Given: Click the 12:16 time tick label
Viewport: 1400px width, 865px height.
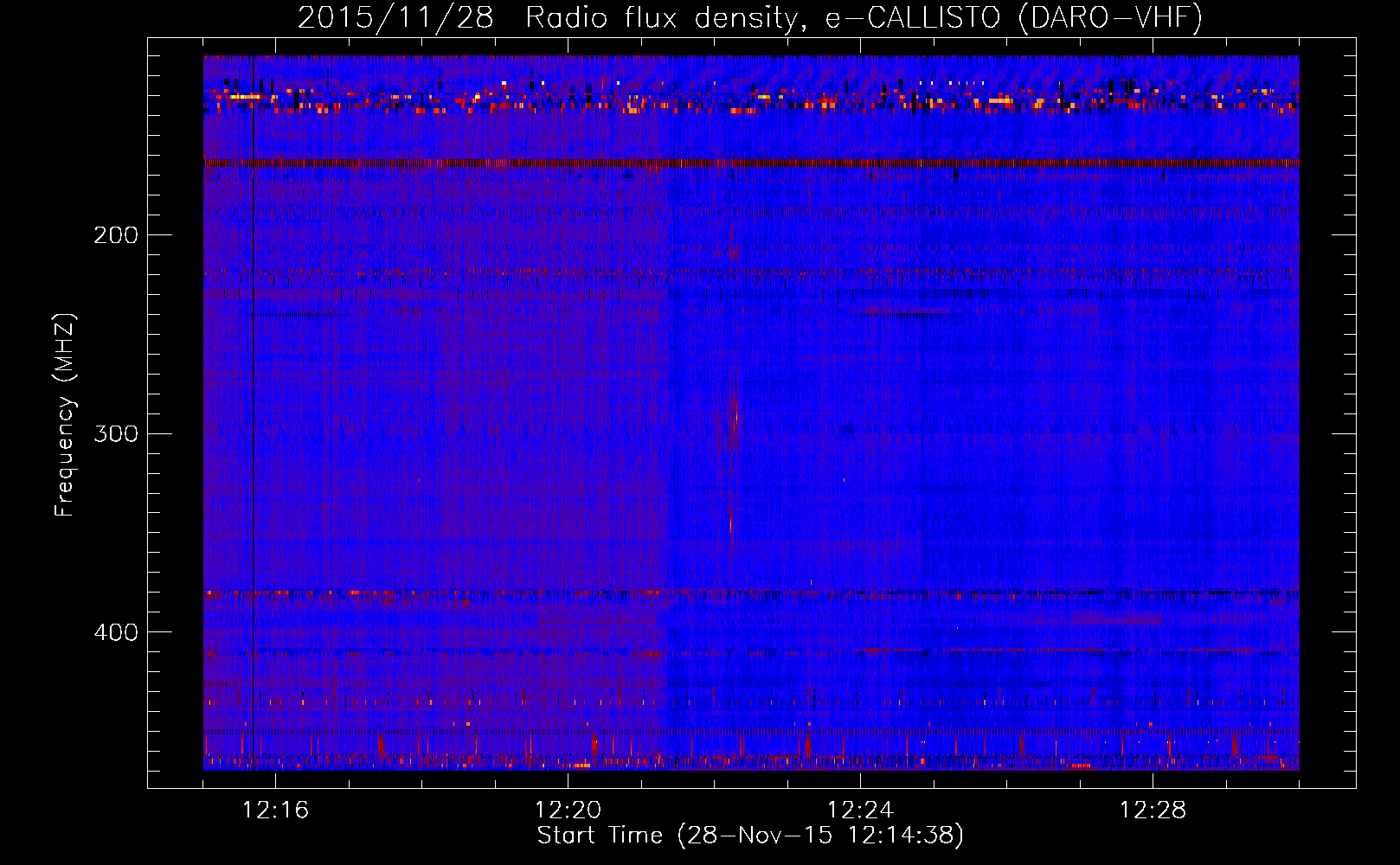Looking at the screenshot, I should pyautogui.click(x=275, y=811).
